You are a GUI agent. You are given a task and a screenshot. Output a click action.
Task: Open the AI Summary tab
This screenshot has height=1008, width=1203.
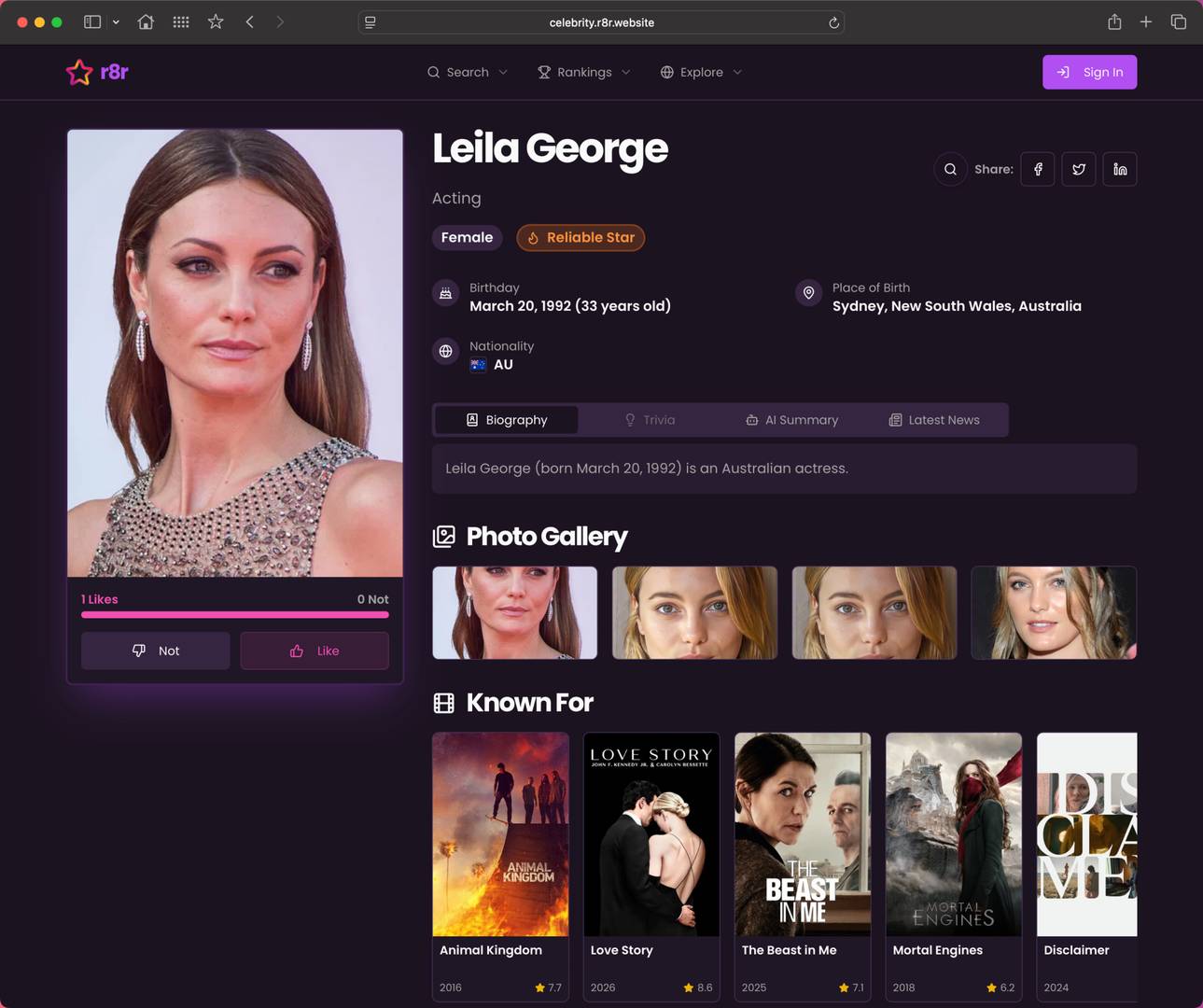[x=791, y=419]
